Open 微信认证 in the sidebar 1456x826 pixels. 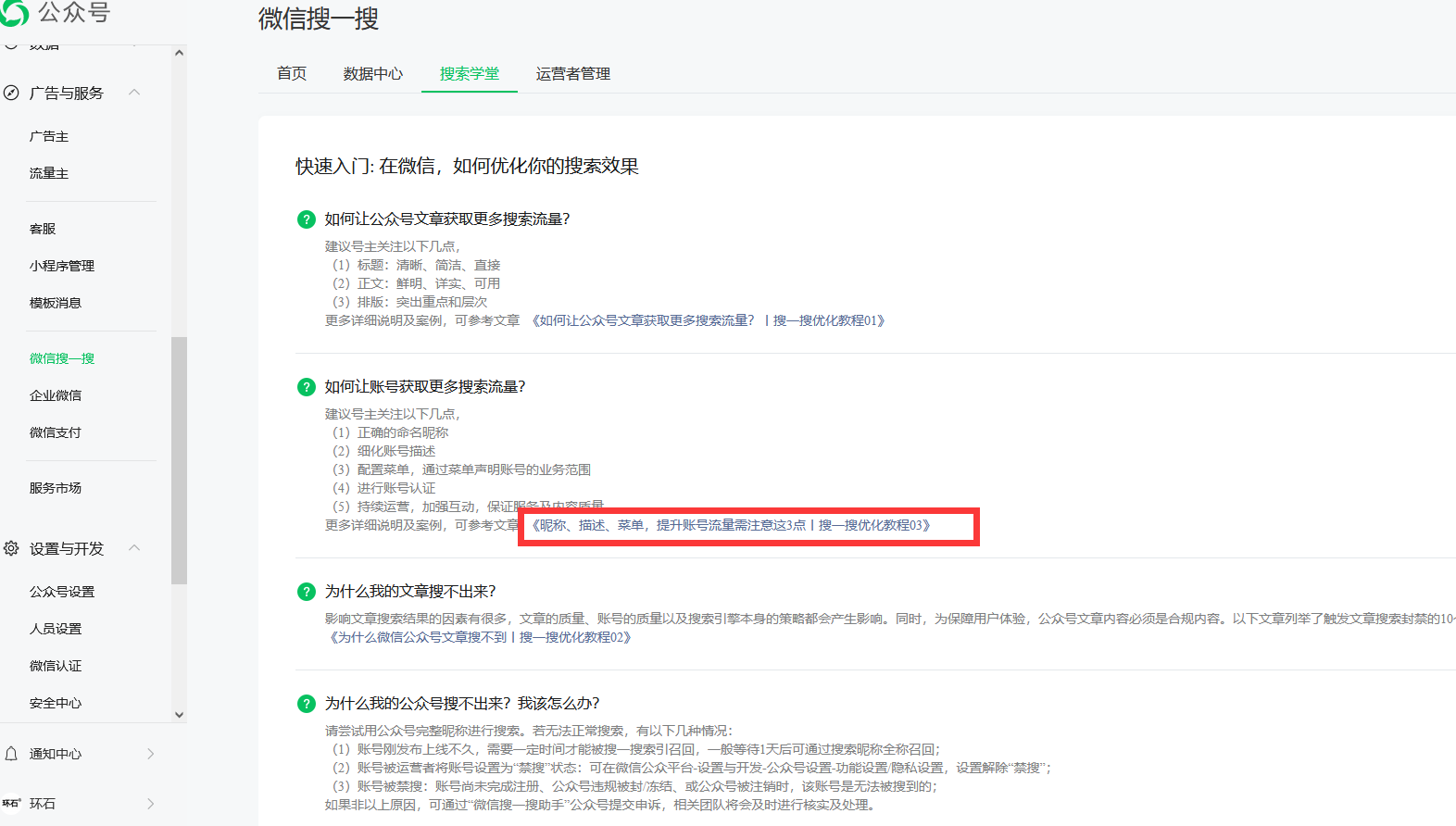point(56,666)
